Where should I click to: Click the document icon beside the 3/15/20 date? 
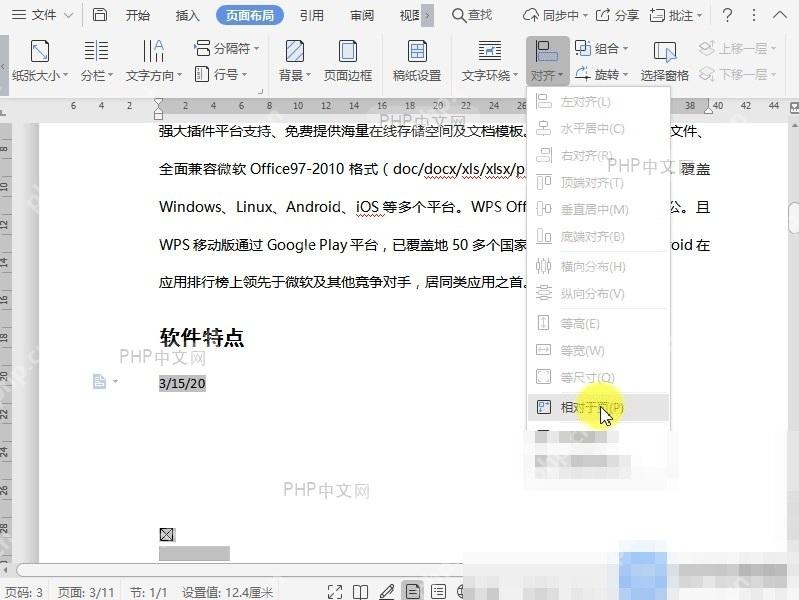[99, 381]
